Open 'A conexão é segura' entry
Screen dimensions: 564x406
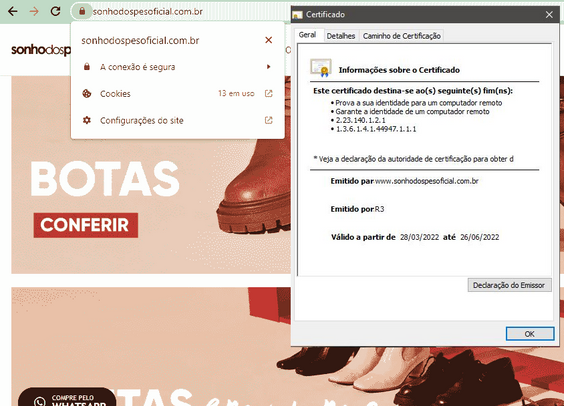click(177, 67)
